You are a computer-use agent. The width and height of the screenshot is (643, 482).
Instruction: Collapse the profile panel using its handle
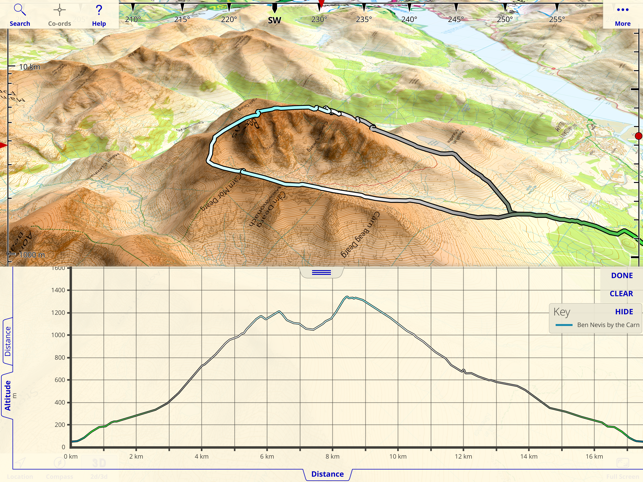(x=322, y=272)
